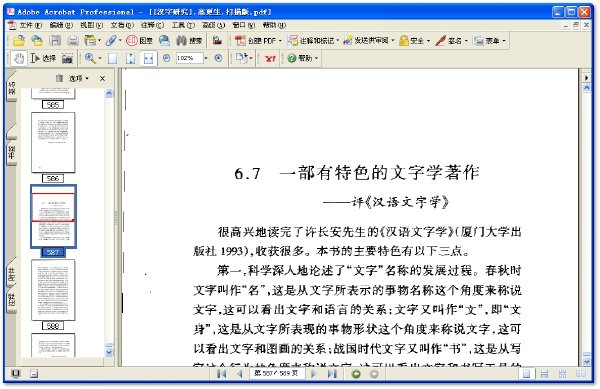Toggle continuous facing layout
This screenshot has width=600, height=389.
tap(562, 374)
